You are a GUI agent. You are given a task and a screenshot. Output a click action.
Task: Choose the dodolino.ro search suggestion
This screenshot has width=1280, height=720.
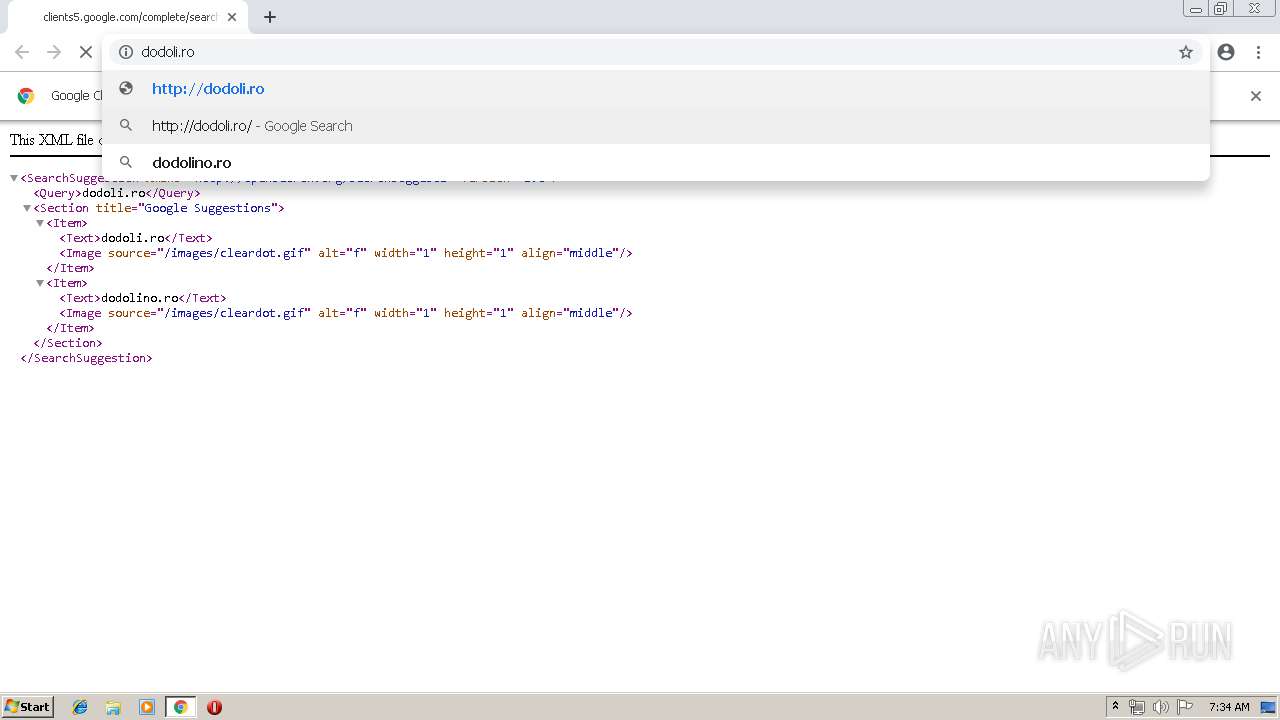656,162
